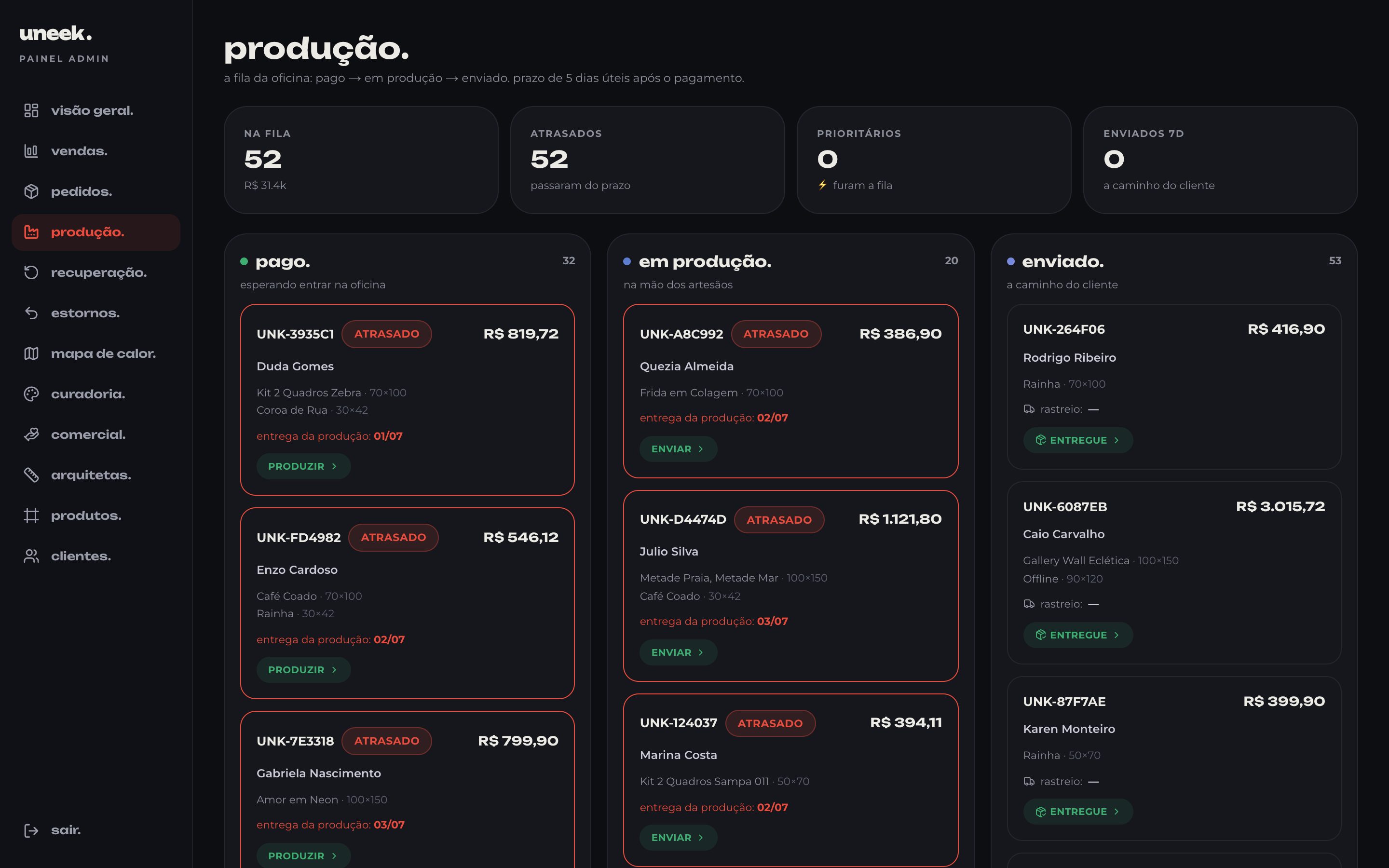Mark Caio Carvalho's order as Entregue
This screenshot has width=1389, height=868.
[1077, 635]
